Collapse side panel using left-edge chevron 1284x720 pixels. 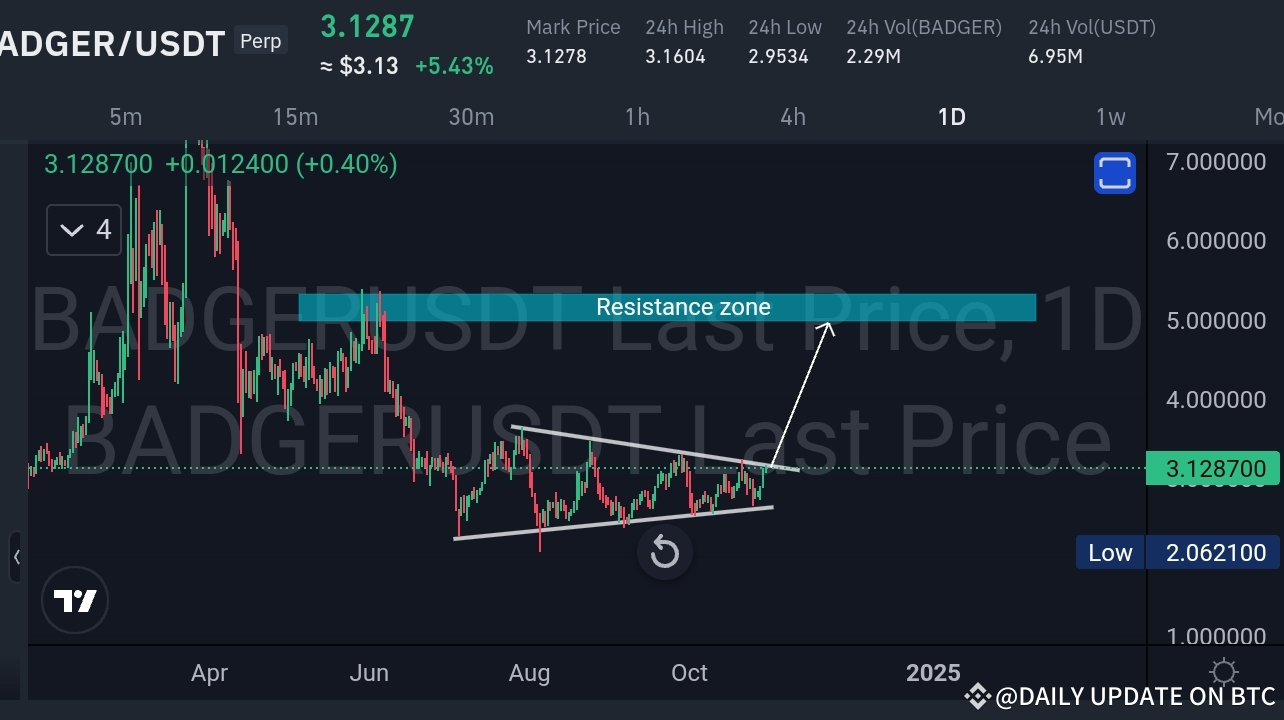tap(18, 557)
